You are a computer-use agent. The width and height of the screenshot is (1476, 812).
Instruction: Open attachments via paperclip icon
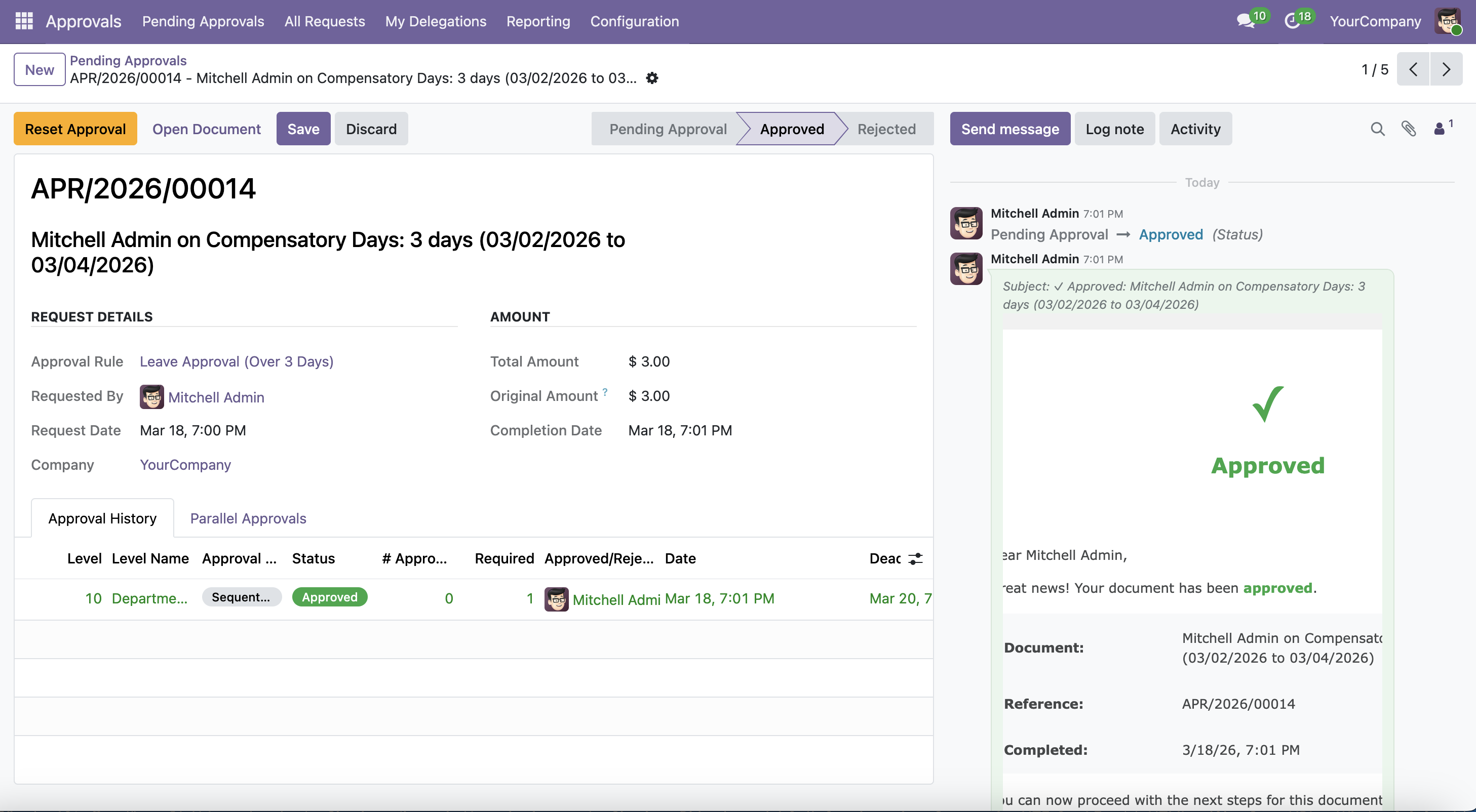tap(1409, 129)
